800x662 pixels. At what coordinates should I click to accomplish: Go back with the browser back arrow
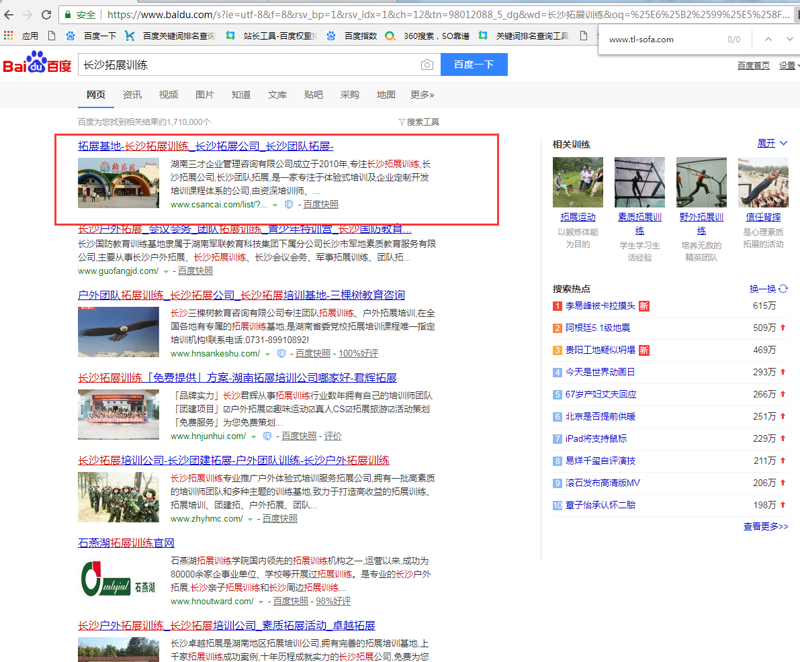click(8, 15)
